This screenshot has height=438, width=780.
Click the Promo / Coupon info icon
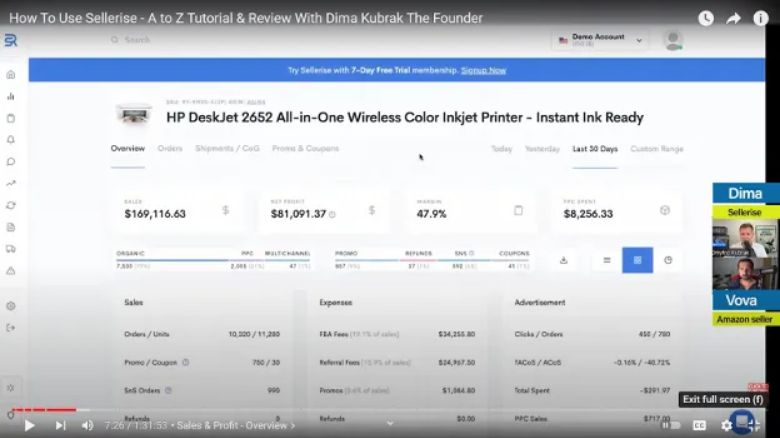point(186,362)
